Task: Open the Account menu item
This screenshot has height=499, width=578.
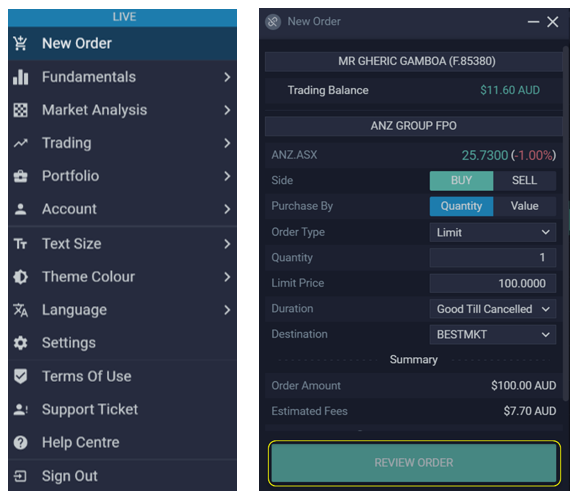Action: coord(122,209)
